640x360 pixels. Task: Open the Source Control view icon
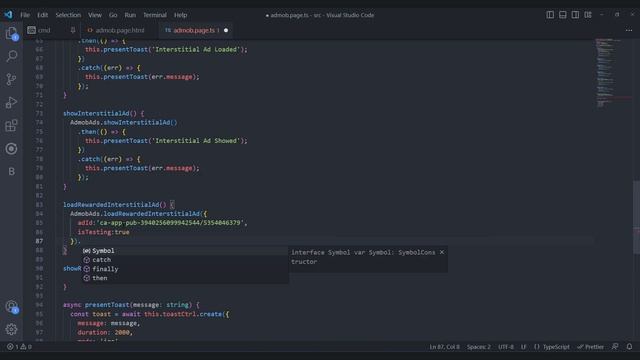click(x=11, y=79)
